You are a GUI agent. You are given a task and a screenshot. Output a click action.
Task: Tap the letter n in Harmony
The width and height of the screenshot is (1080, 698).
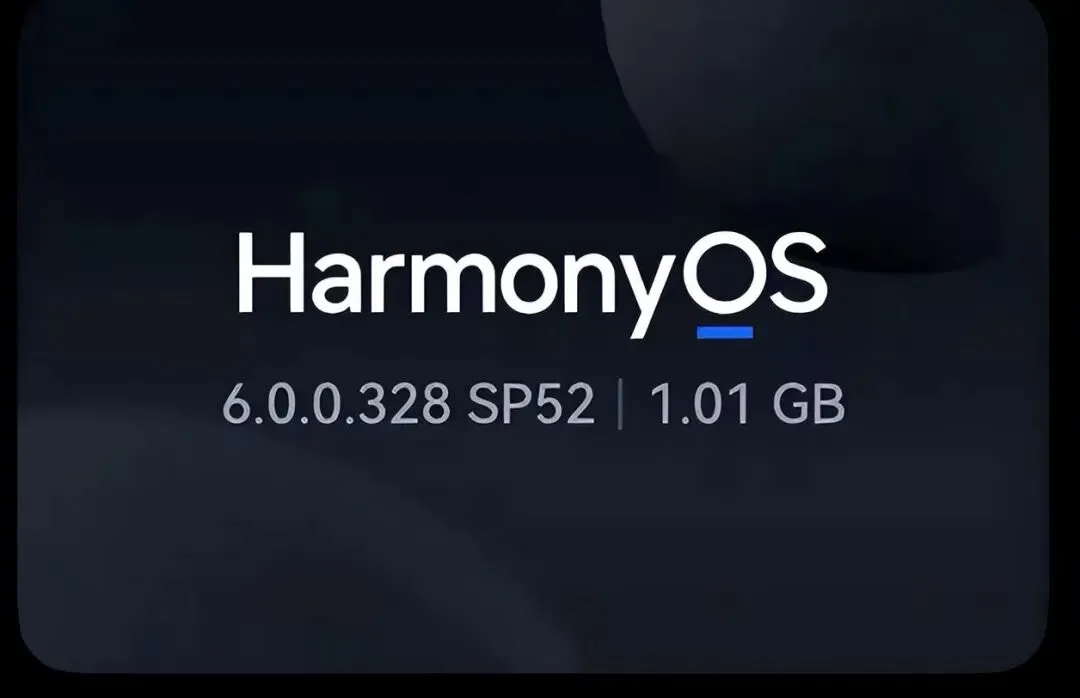[x=592, y=283]
